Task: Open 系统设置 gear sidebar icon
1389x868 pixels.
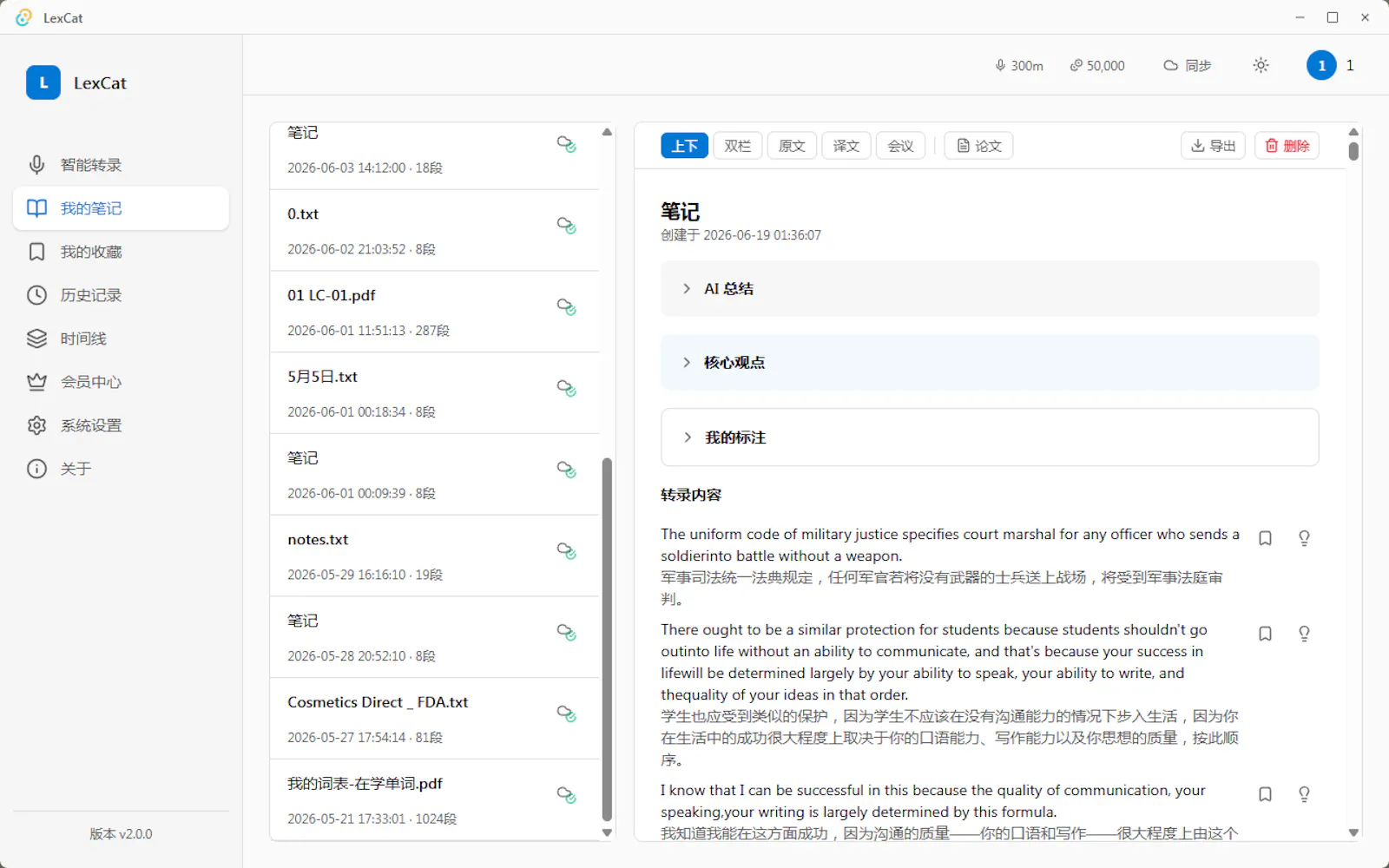Action: pyautogui.click(x=36, y=425)
